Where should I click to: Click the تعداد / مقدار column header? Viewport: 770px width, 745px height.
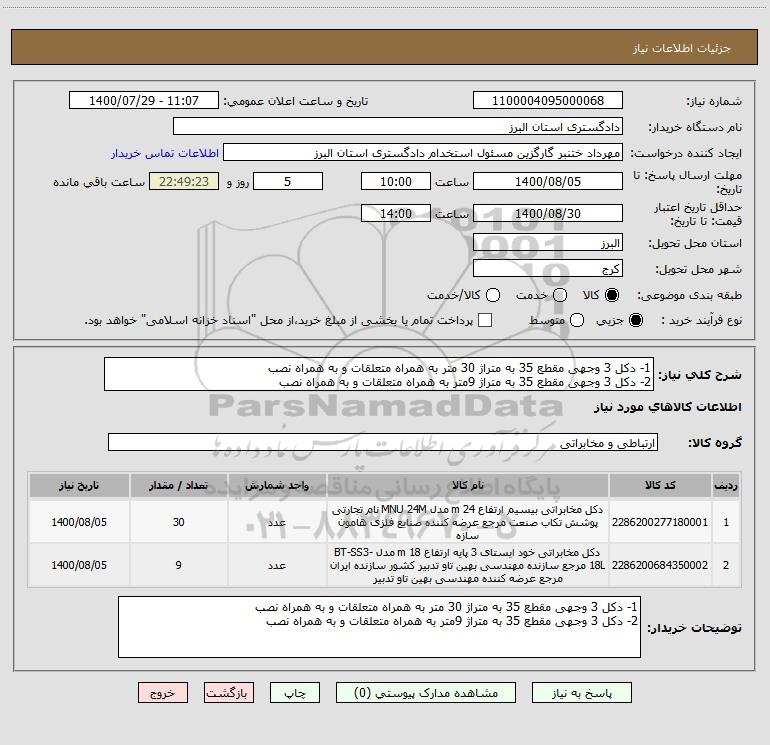pos(178,485)
